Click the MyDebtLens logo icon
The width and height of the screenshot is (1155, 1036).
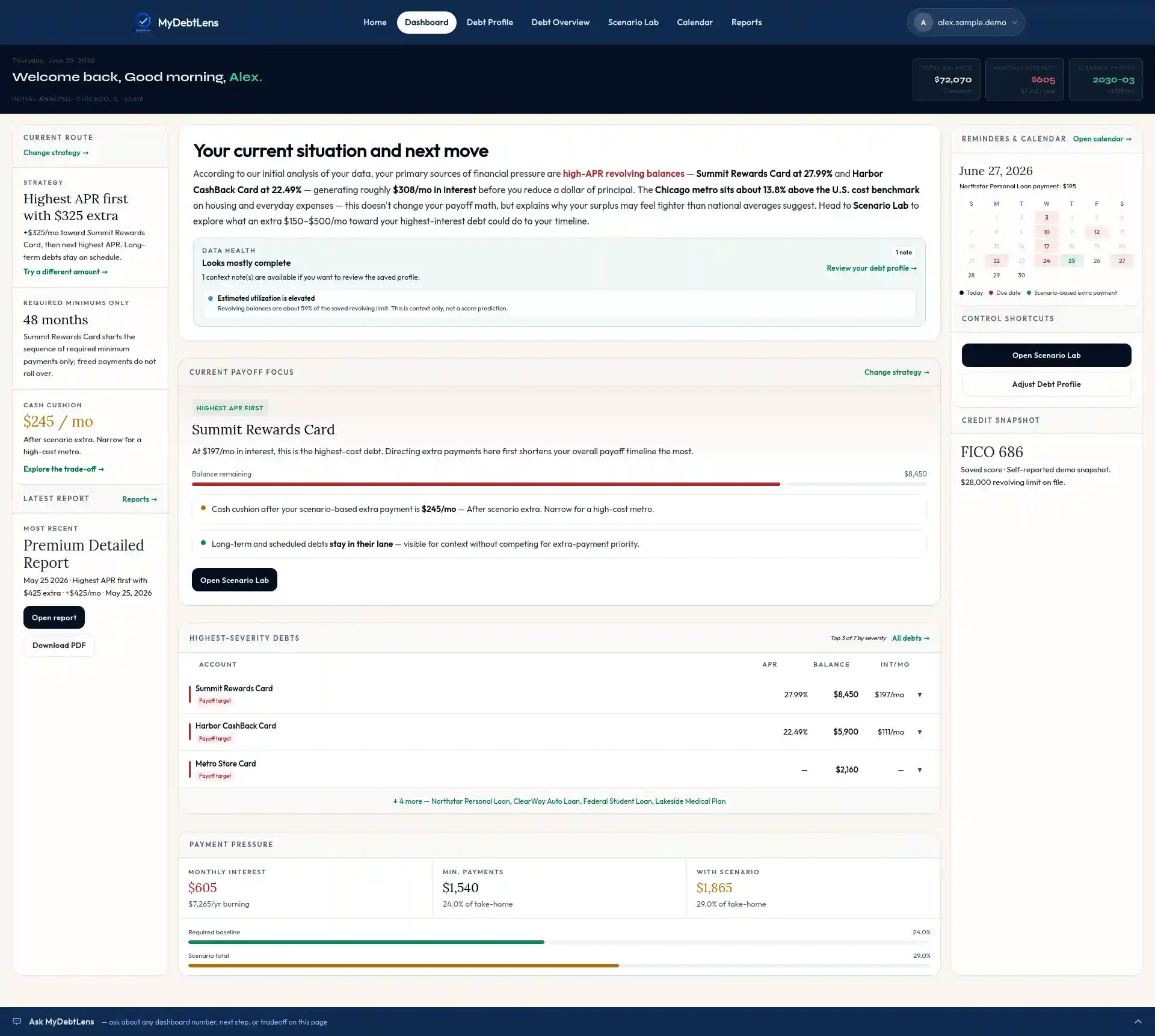143,22
